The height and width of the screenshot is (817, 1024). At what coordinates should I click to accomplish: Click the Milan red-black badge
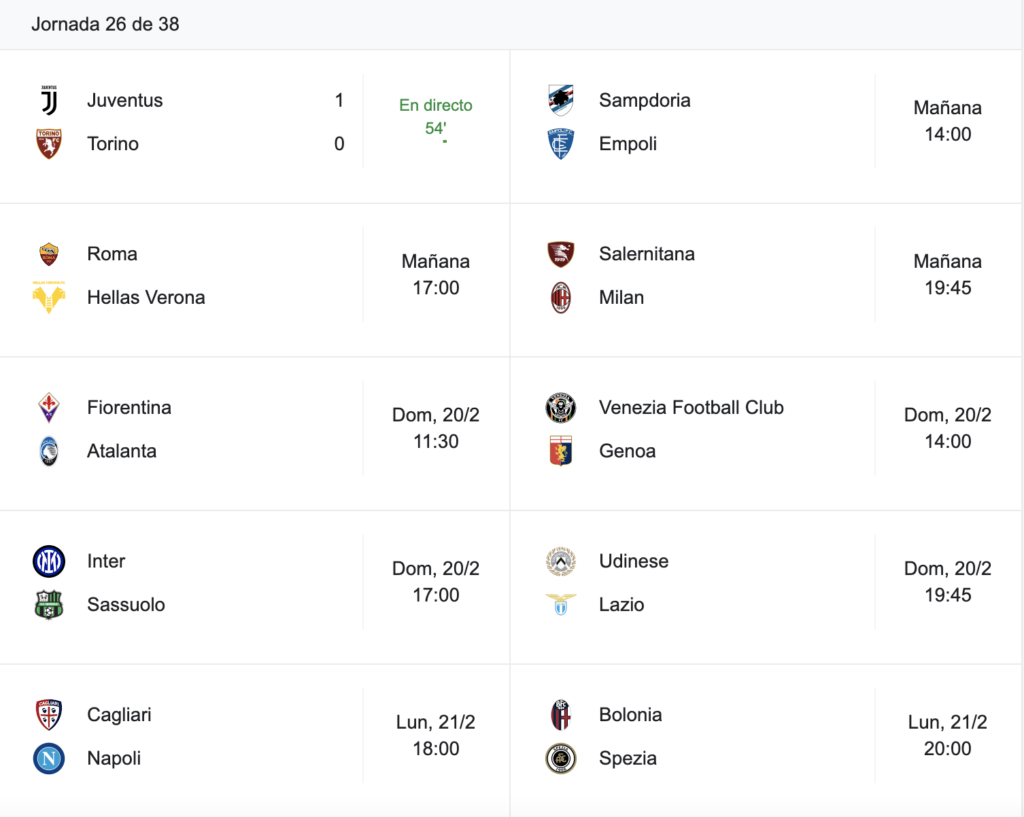[x=561, y=297]
